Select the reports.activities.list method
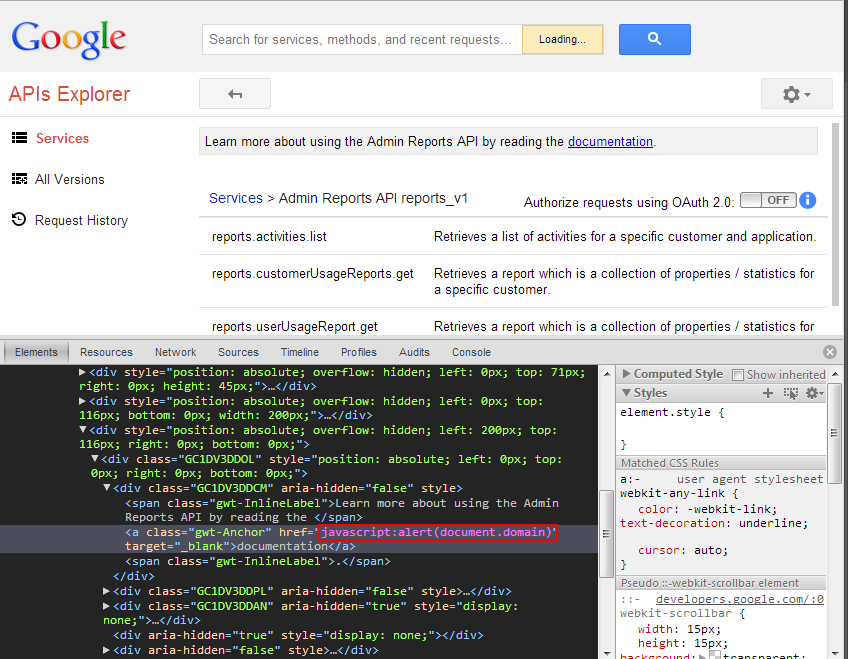 (x=269, y=236)
